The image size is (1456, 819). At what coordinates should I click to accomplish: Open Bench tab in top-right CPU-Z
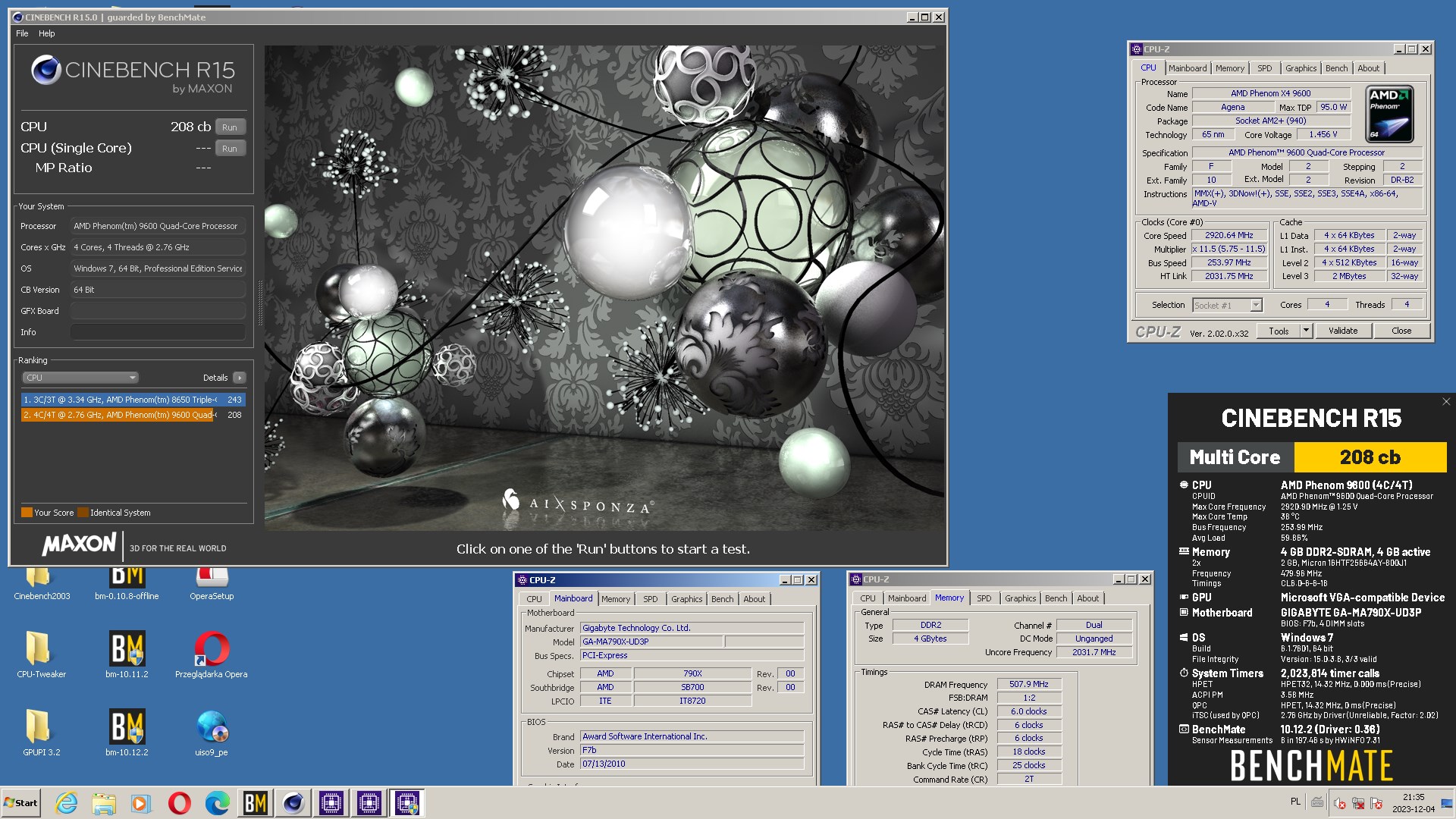[x=1336, y=68]
